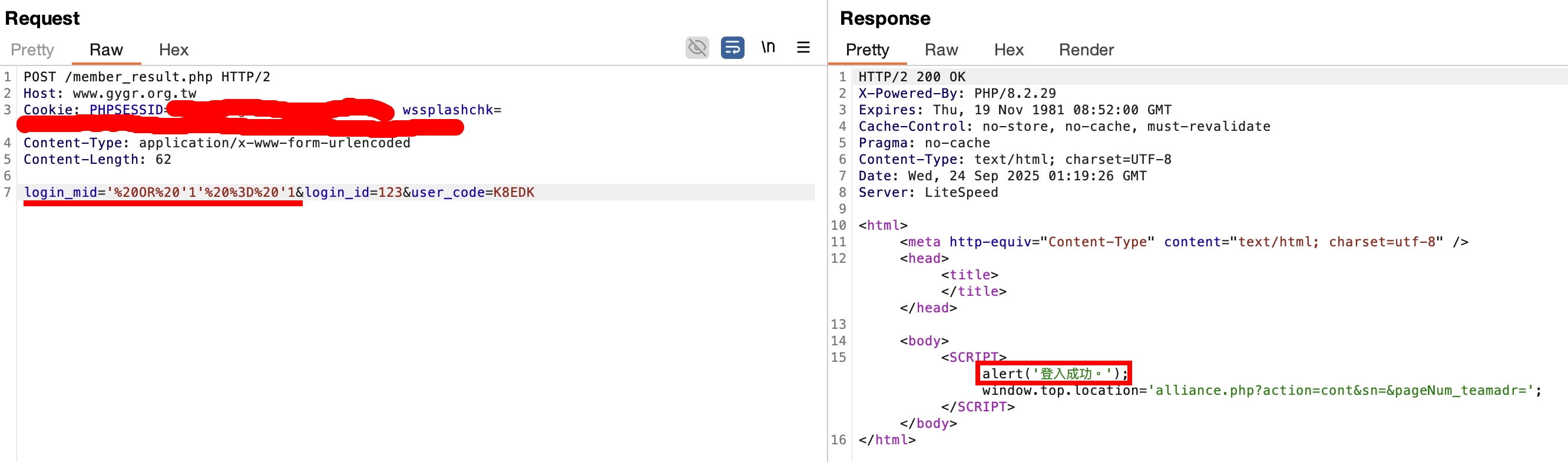Click the wssplashchk cookie name

[448, 110]
